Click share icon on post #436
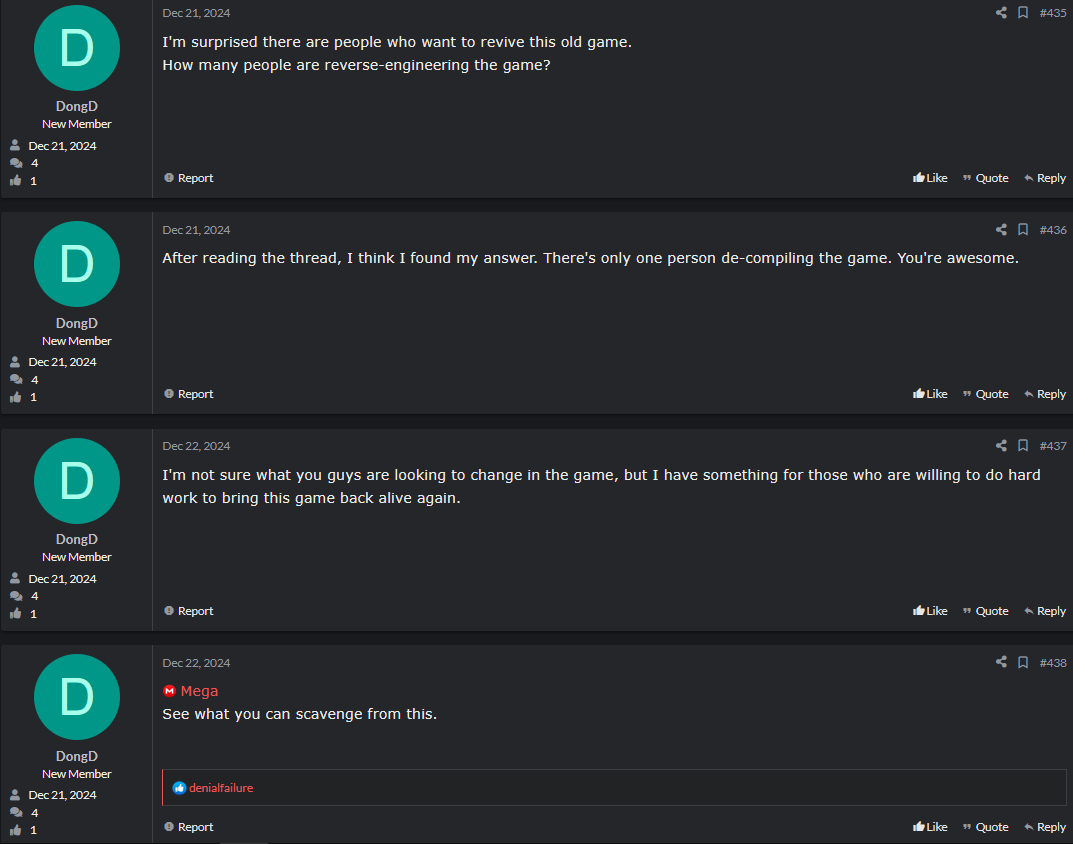Screen dimensions: 1073x844 (x=1001, y=229)
